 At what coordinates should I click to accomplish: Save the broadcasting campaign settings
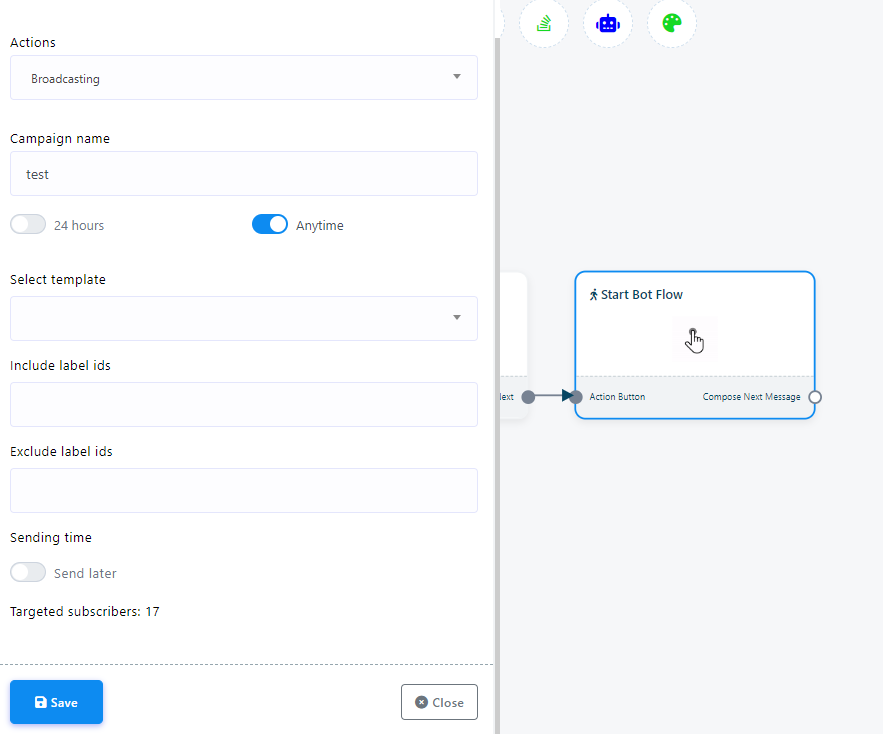tap(56, 702)
